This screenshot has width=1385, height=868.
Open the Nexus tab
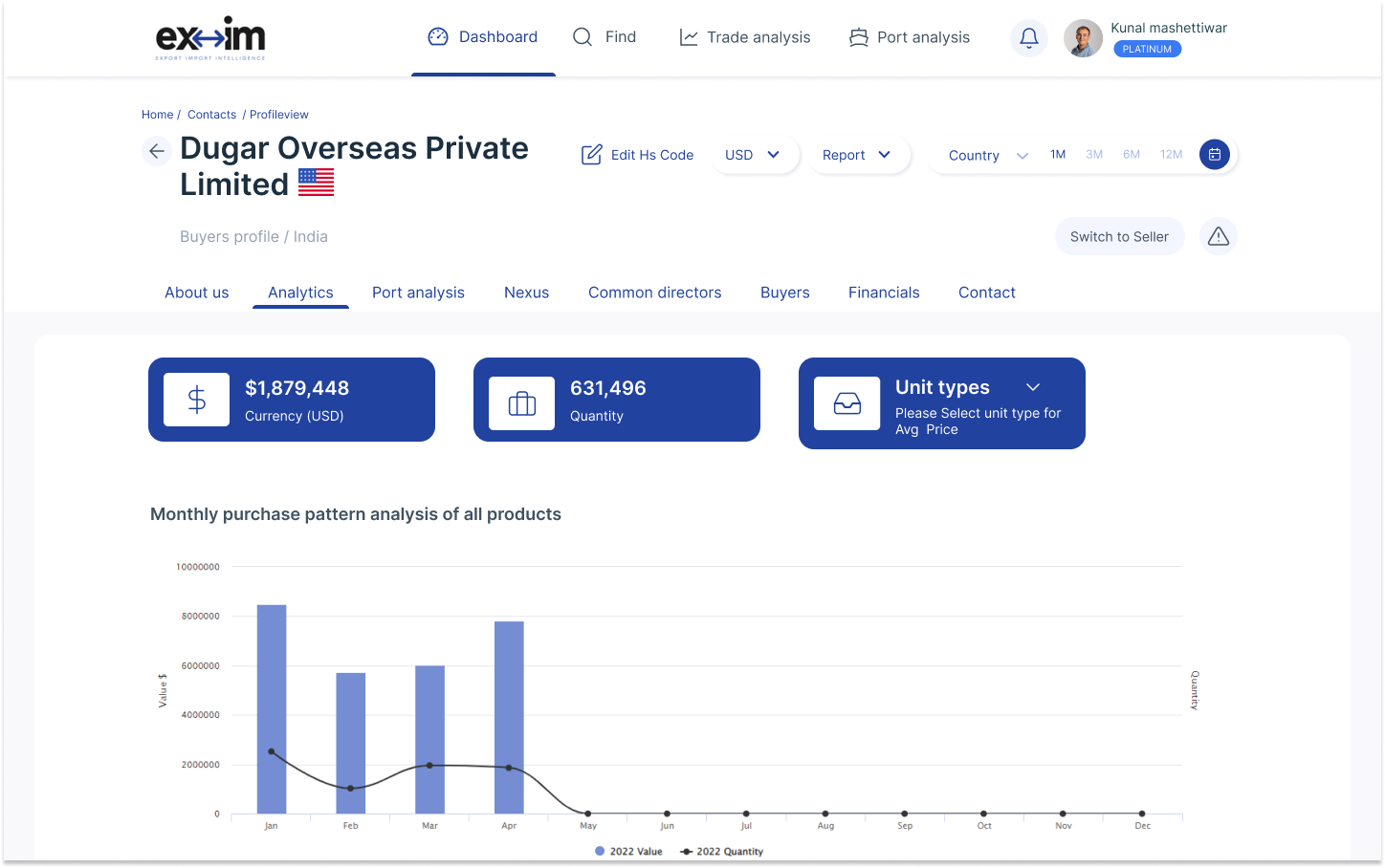[x=526, y=293]
